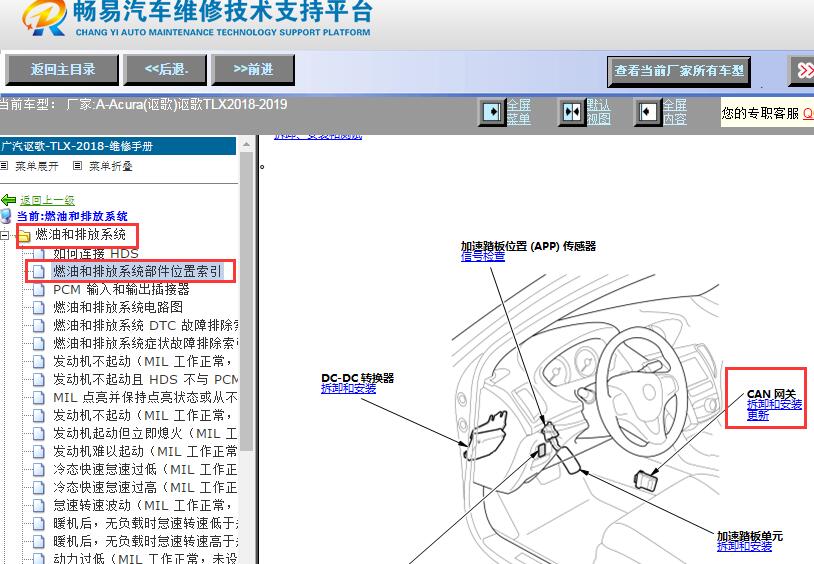Open PCM 输入和输出插接器 tree item
Viewport: 814px width, 564px height.
pyautogui.click(x=121, y=289)
